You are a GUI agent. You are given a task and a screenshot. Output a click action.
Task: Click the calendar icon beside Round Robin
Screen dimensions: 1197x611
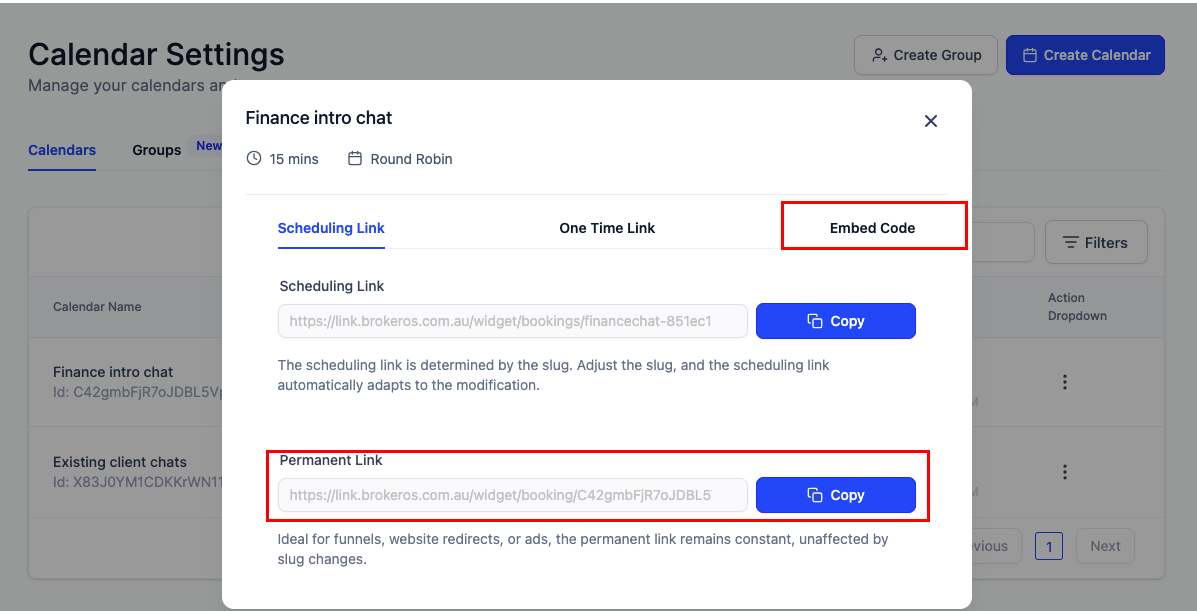[x=355, y=158]
